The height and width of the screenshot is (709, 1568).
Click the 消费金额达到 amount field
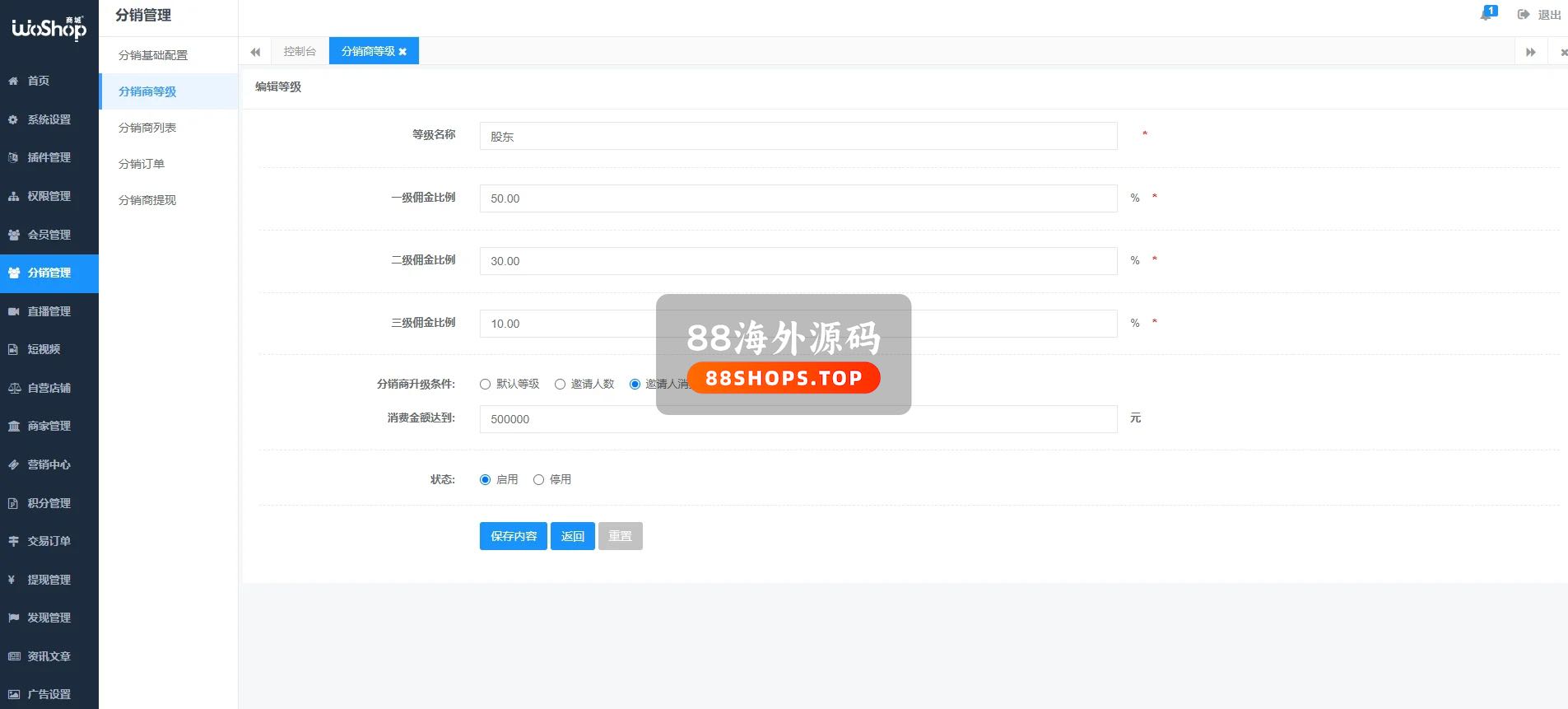click(x=798, y=419)
